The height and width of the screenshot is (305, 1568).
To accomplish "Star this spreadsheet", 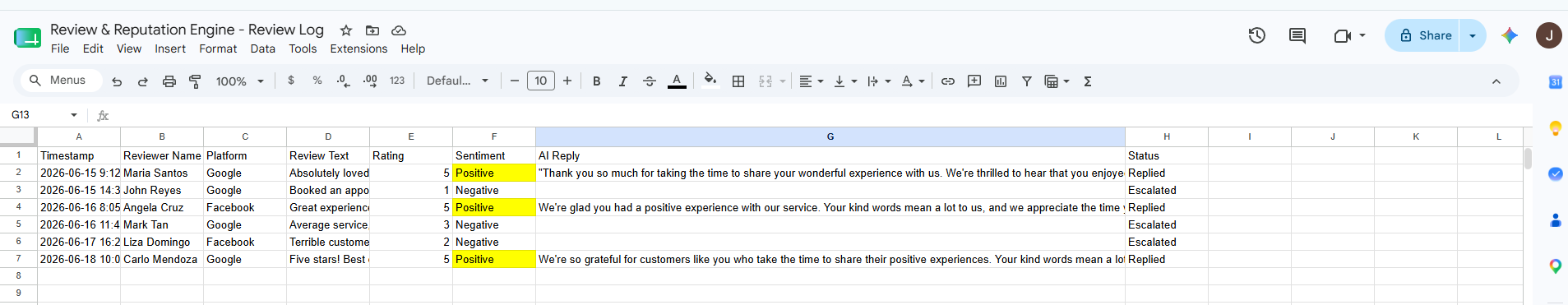I will [x=346, y=30].
